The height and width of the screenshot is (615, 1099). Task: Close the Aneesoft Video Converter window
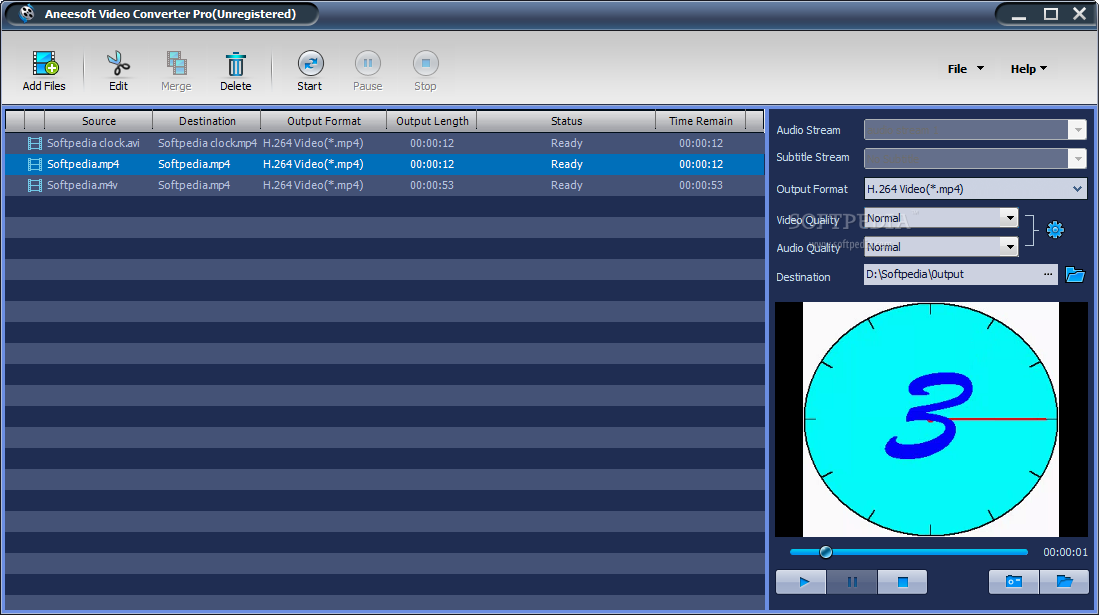tap(1079, 14)
